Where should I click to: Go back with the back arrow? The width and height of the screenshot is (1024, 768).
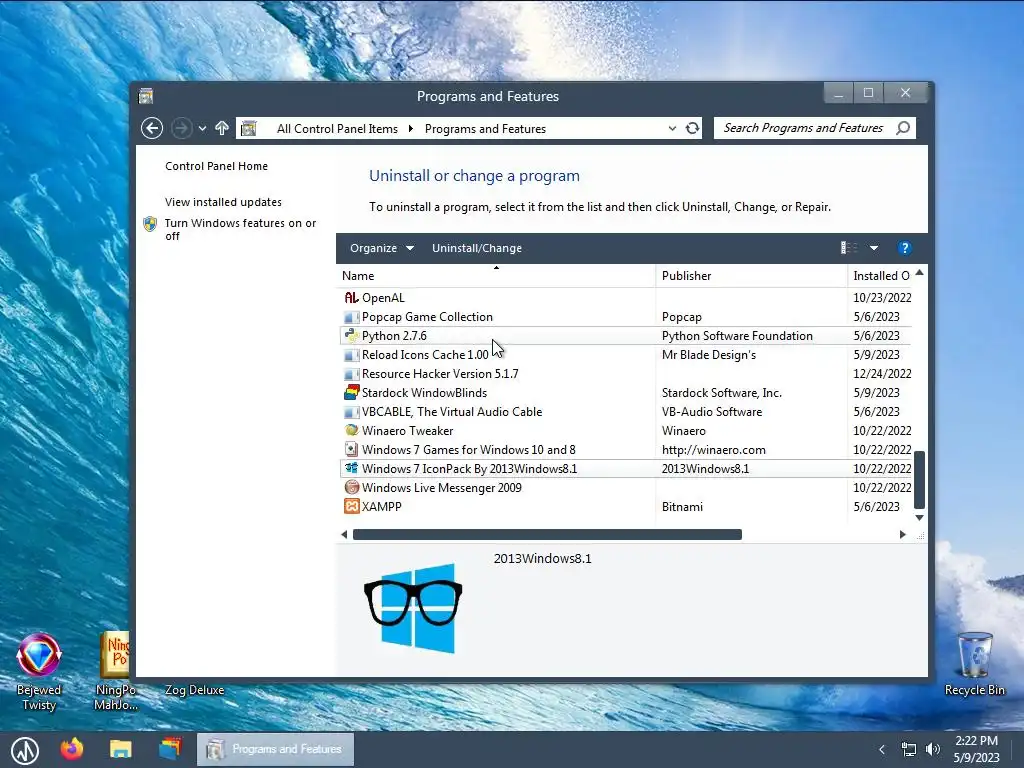tap(152, 128)
